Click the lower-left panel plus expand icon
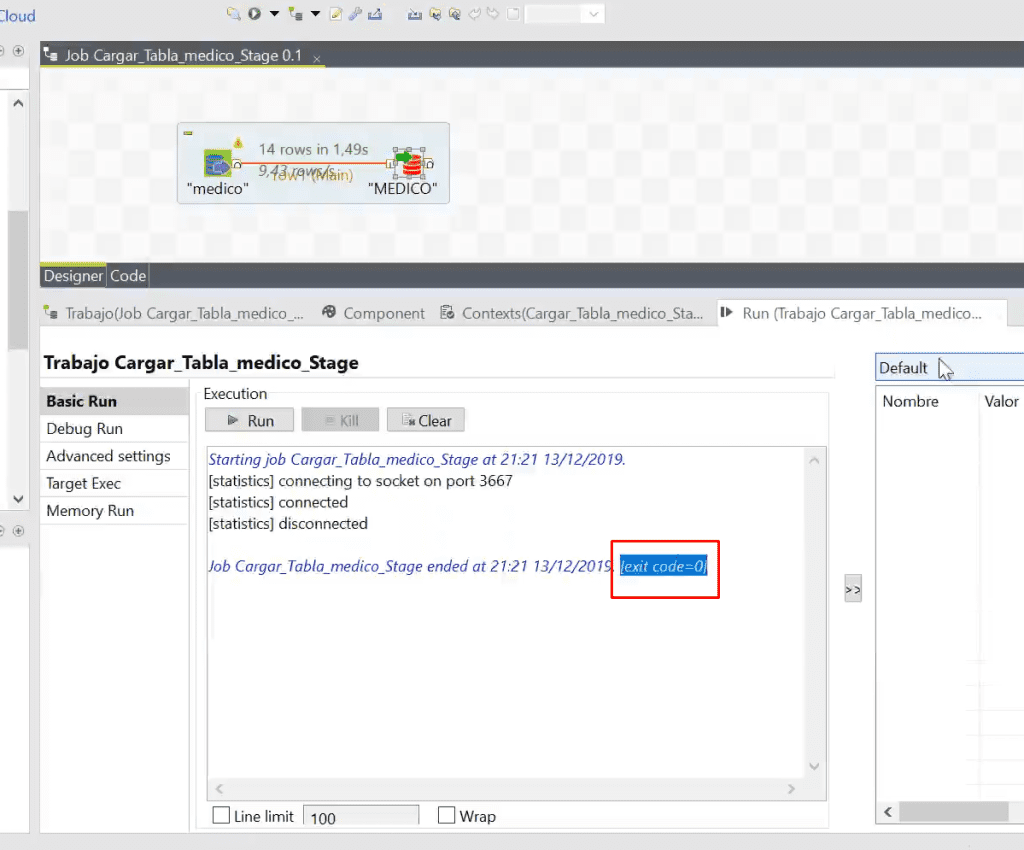This screenshot has width=1024, height=850. (x=18, y=531)
